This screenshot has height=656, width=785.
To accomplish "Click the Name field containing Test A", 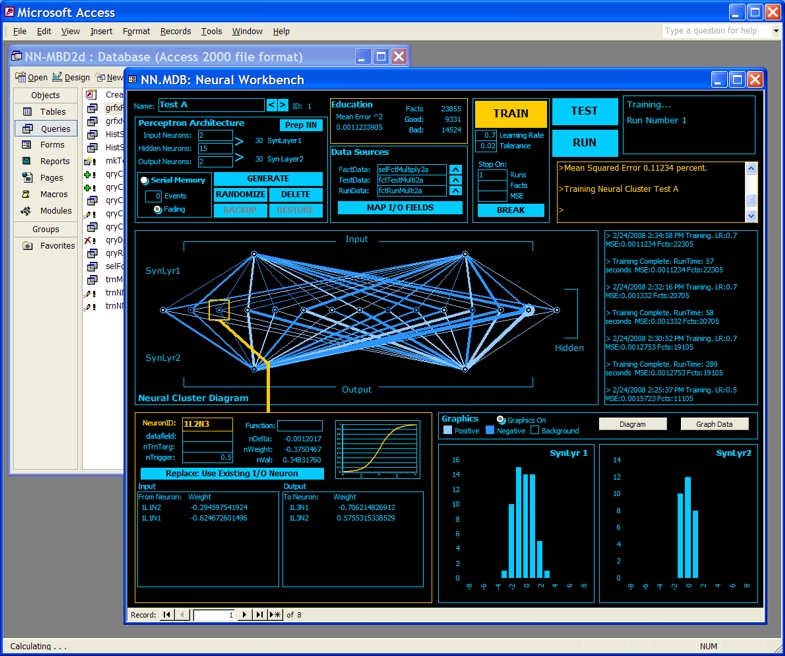I will pos(211,105).
